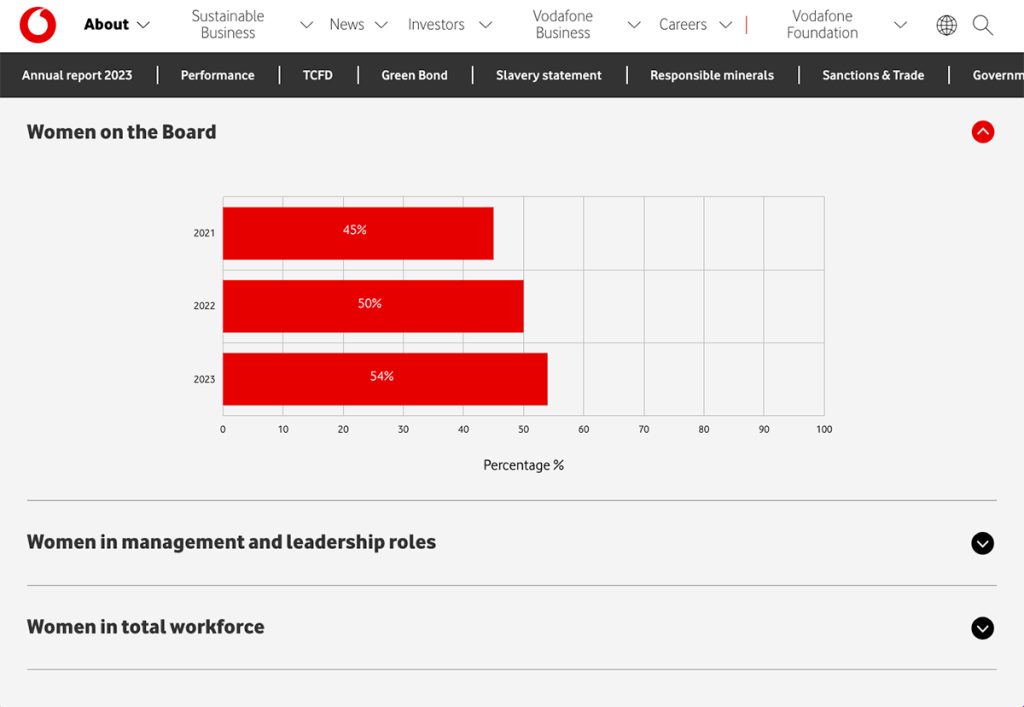This screenshot has width=1024, height=707.
Task: Click the 2022 axis label
Action: 204,306
